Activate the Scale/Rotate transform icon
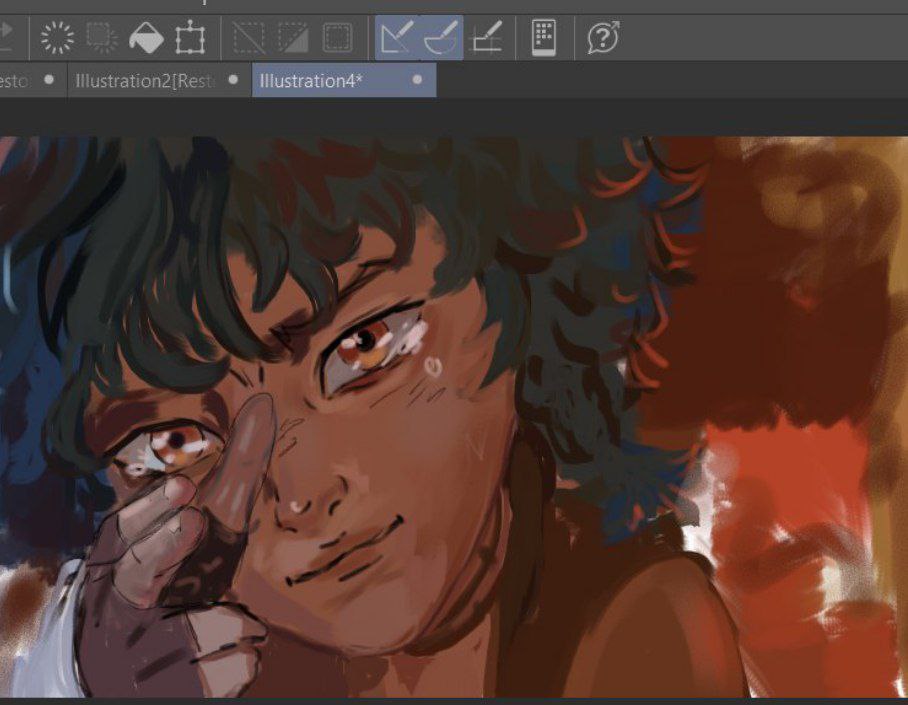Screen dimensions: 908x705 pos(189,39)
